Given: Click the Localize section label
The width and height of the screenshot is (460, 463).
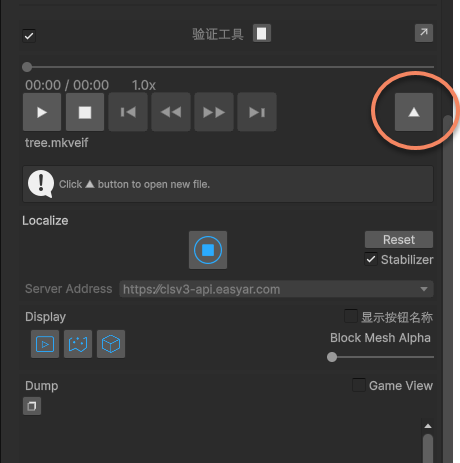Looking at the screenshot, I should point(45,221).
